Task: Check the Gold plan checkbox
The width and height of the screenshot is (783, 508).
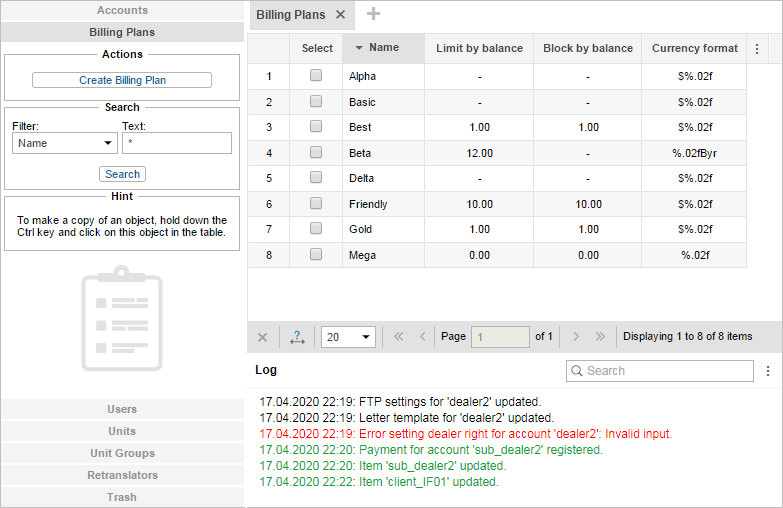Action: click(316, 228)
